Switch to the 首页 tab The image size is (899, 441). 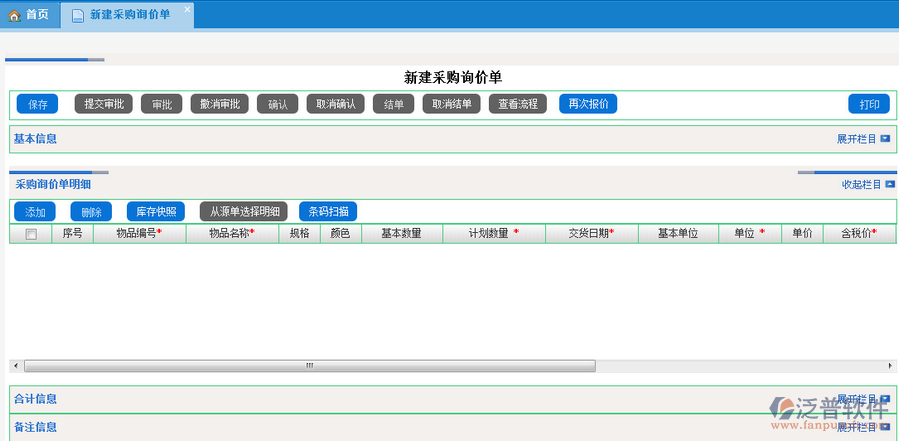(29, 15)
